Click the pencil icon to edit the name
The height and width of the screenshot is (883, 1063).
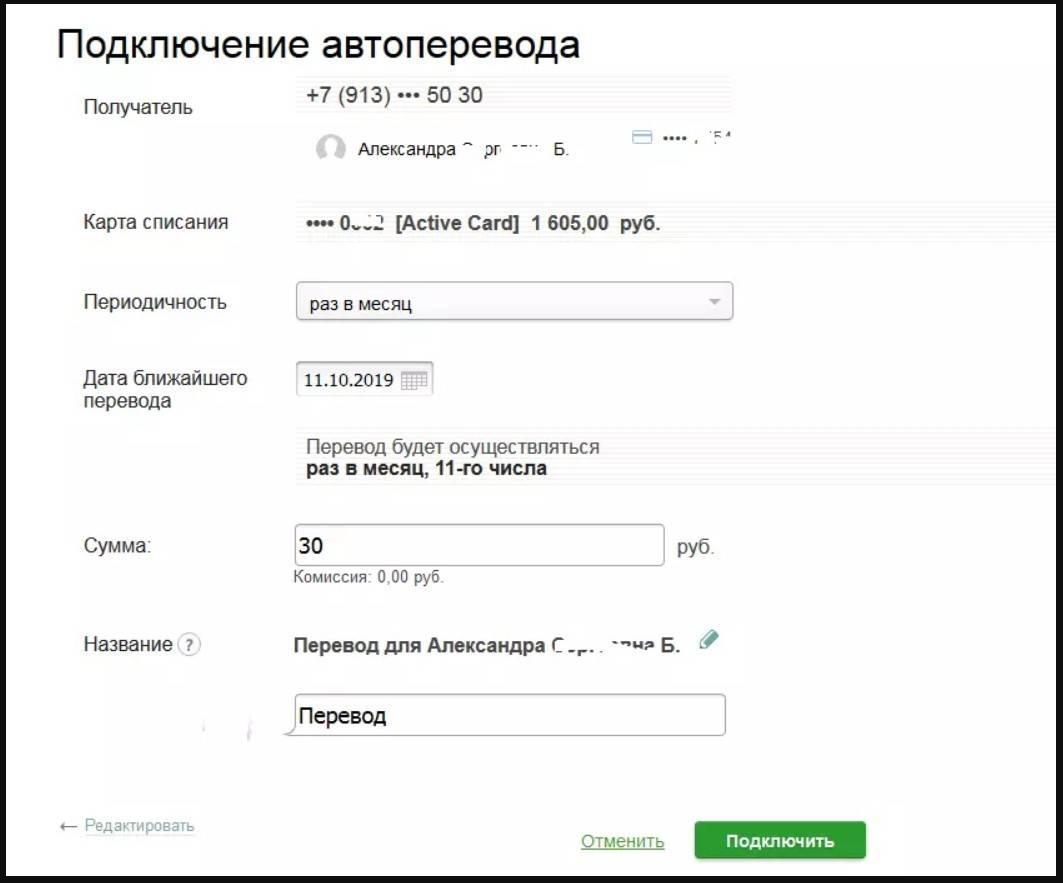point(709,640)
